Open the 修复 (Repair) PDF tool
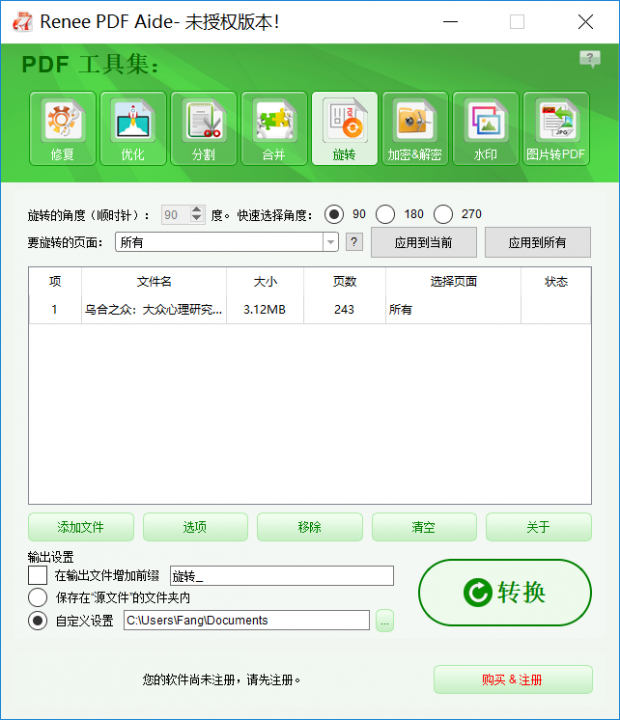 tap(62, 128)
